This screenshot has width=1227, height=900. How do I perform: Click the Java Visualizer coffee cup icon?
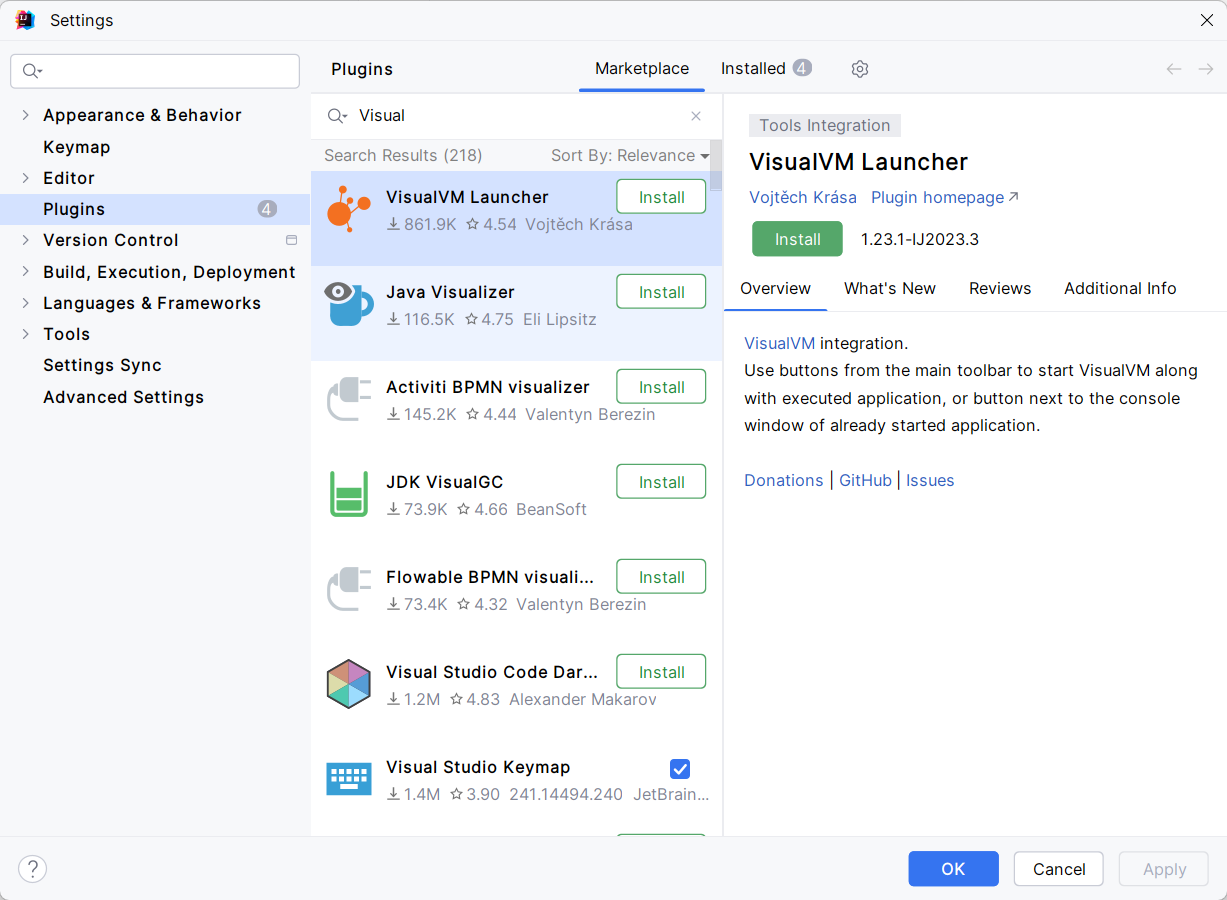click(x=349, y=304)
